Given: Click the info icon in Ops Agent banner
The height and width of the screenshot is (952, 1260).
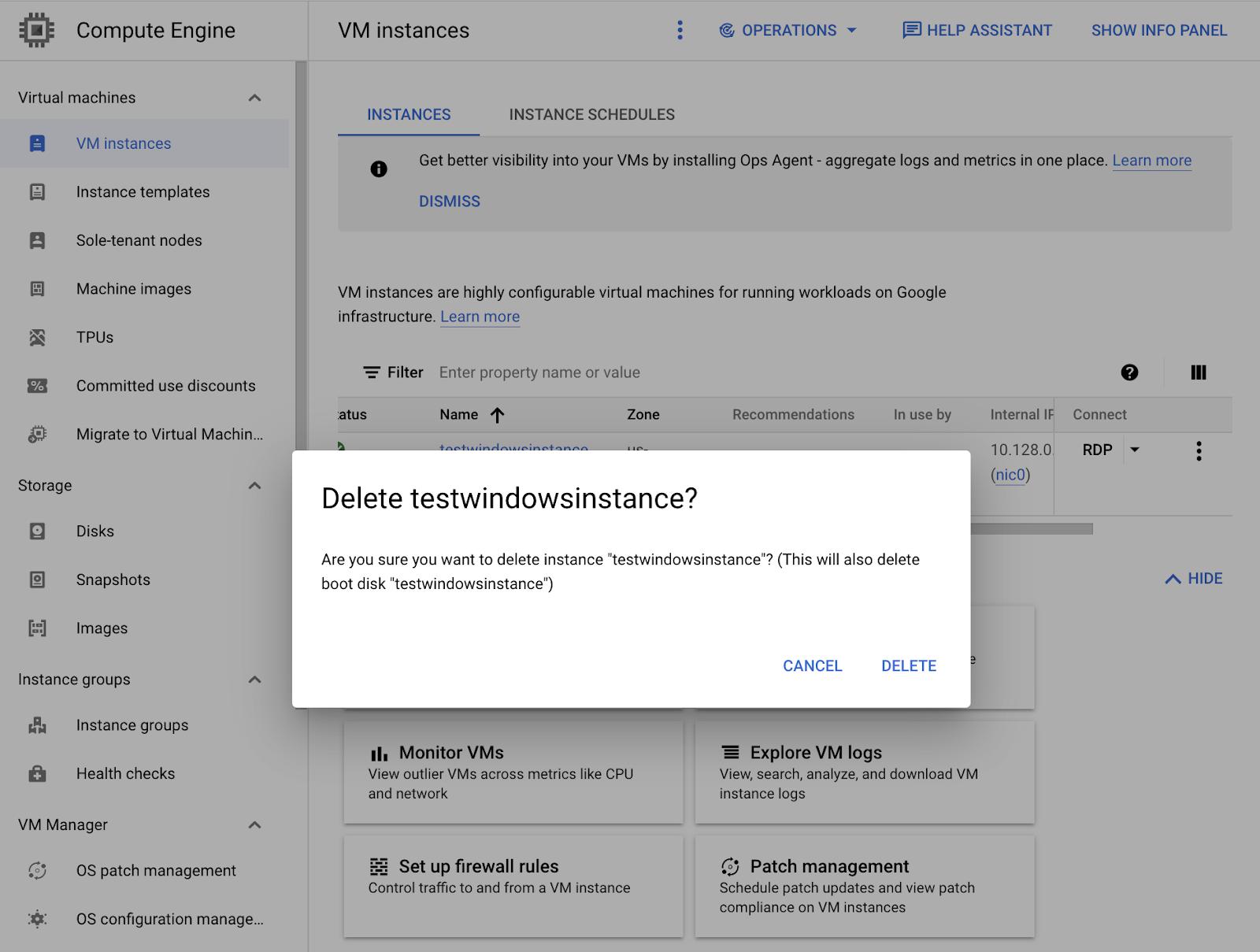Looking at the screenshot, I should 379,169.
